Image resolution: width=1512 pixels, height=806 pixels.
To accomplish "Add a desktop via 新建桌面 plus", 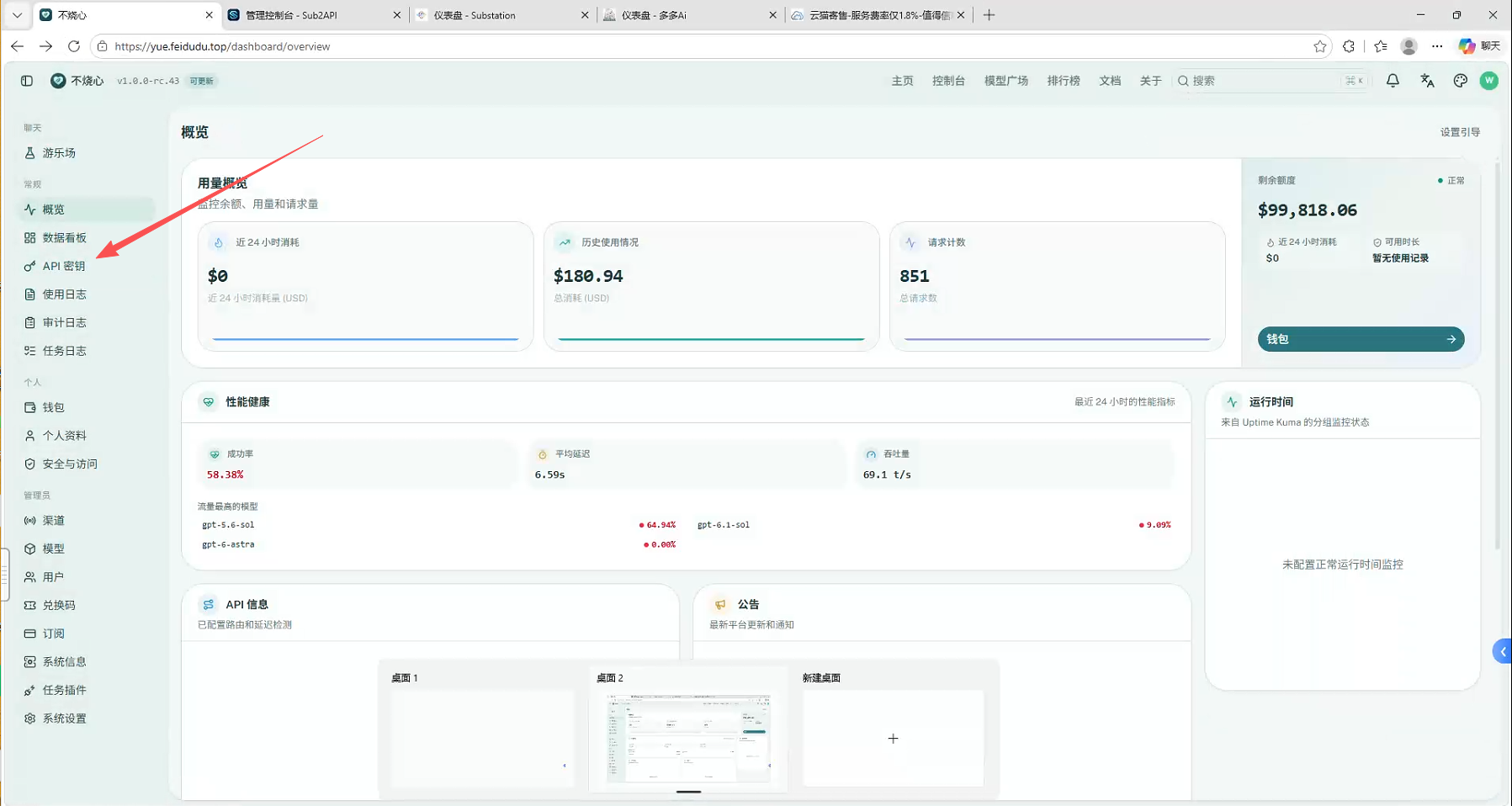I will pos(893,739).
